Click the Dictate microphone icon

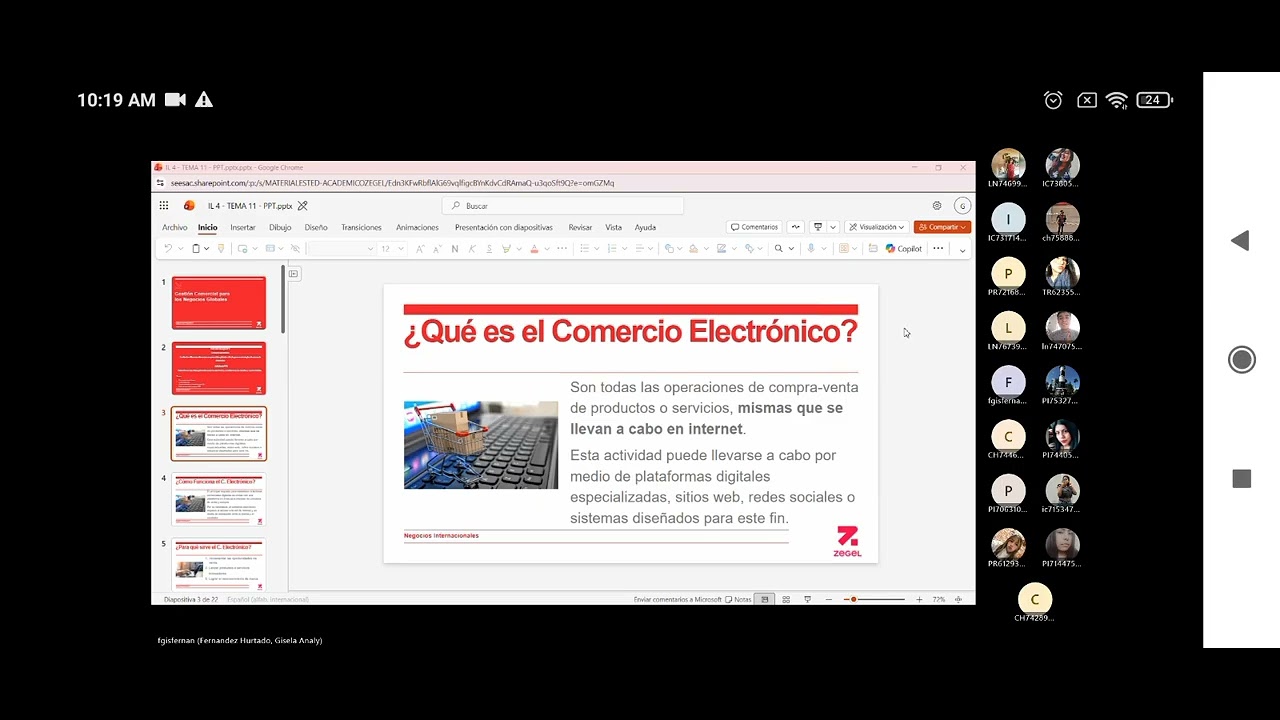point(811,248)
